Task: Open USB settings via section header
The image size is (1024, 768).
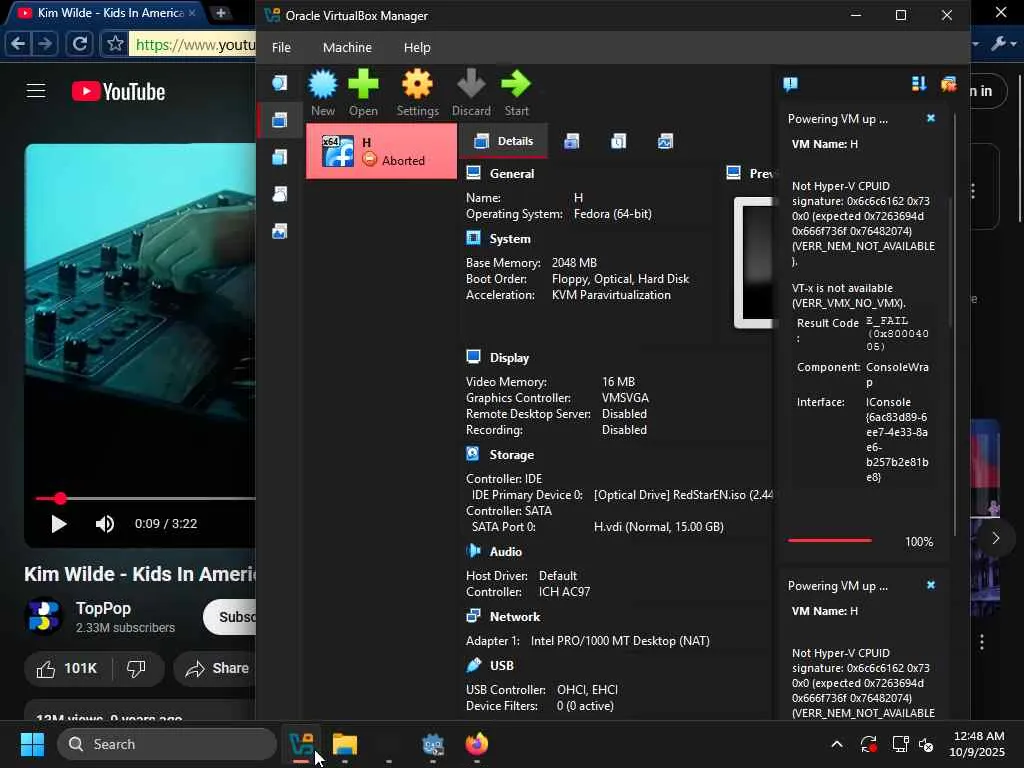Action: tap(502, 665)
